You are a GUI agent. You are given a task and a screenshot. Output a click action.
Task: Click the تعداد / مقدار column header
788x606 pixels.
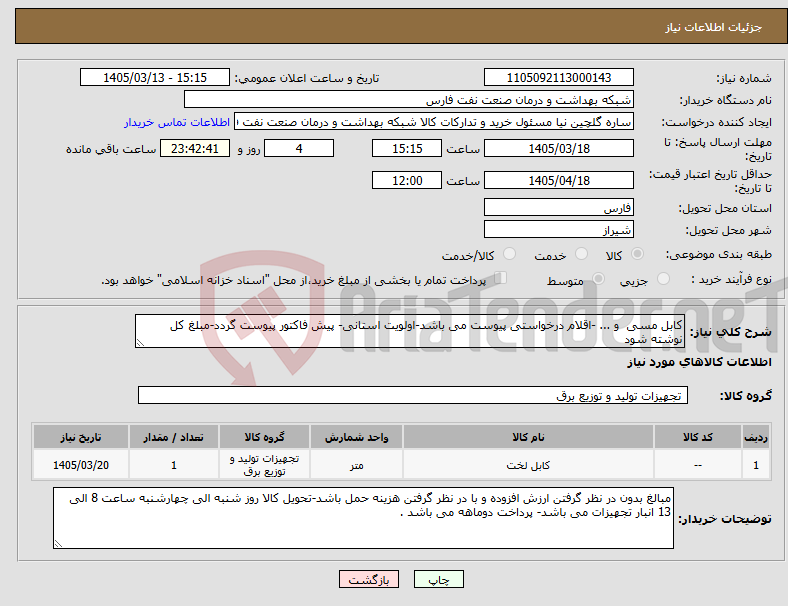coord(173,437)
